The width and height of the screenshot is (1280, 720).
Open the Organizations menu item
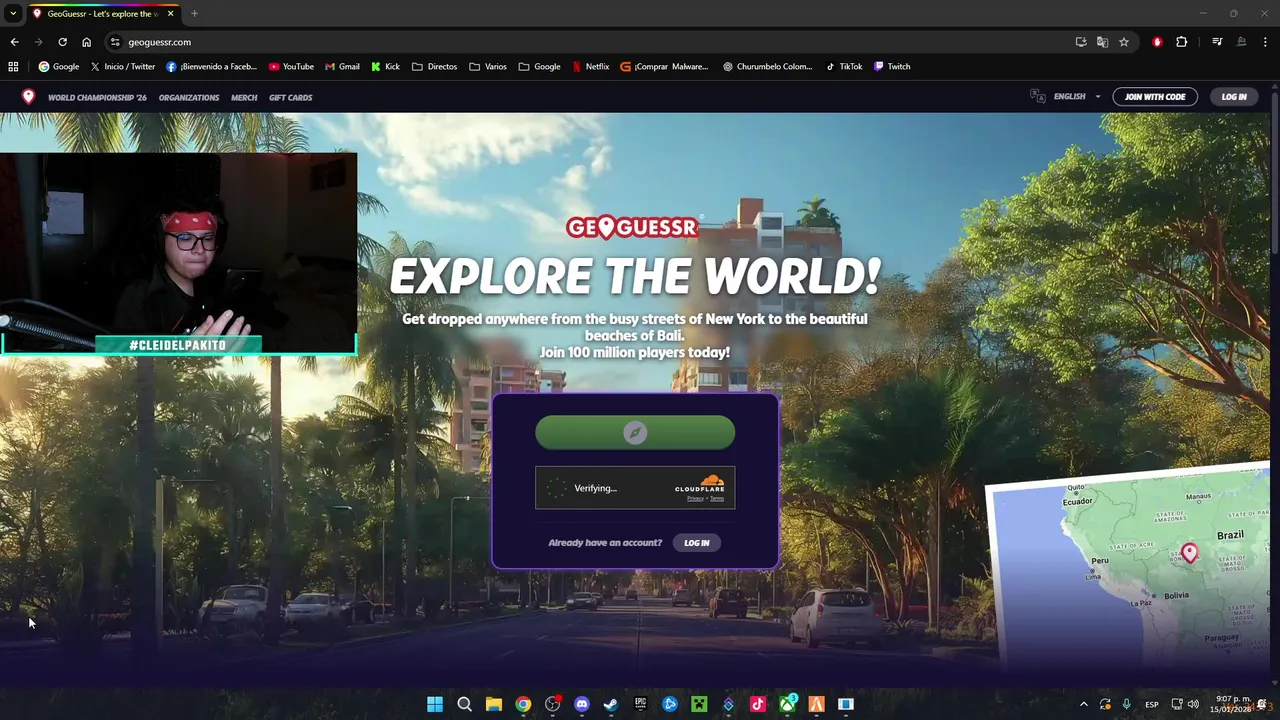(x=189, y=97)
